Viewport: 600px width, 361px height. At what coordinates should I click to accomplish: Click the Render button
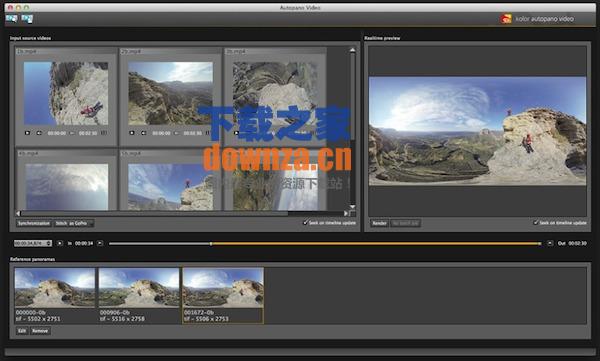point(380,223)
